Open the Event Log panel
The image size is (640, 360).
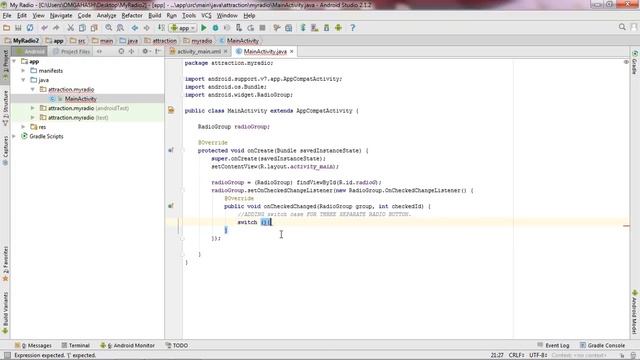tap(553, 345)
